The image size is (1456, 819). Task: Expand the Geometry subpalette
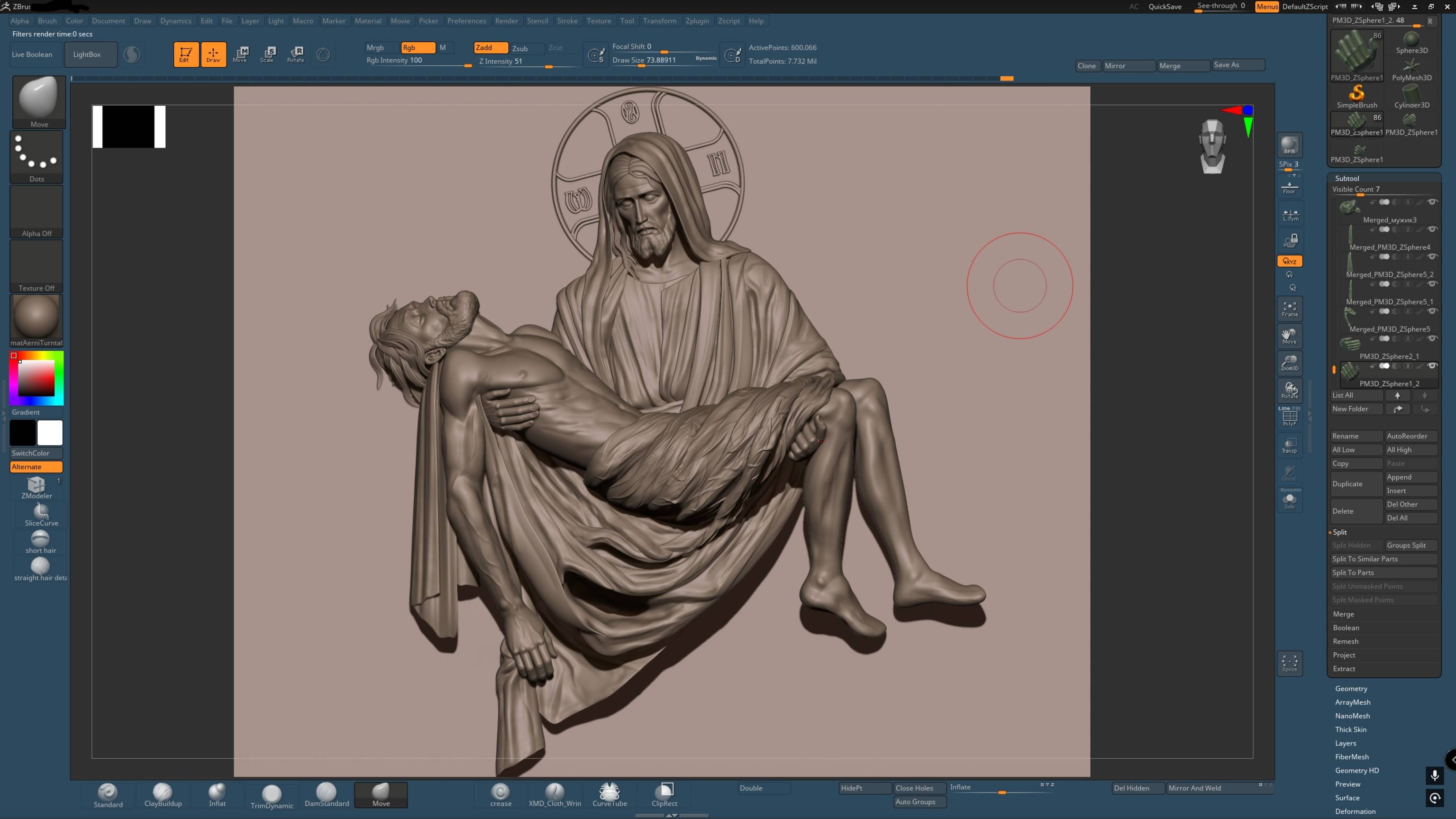(x=1351, y=689)
